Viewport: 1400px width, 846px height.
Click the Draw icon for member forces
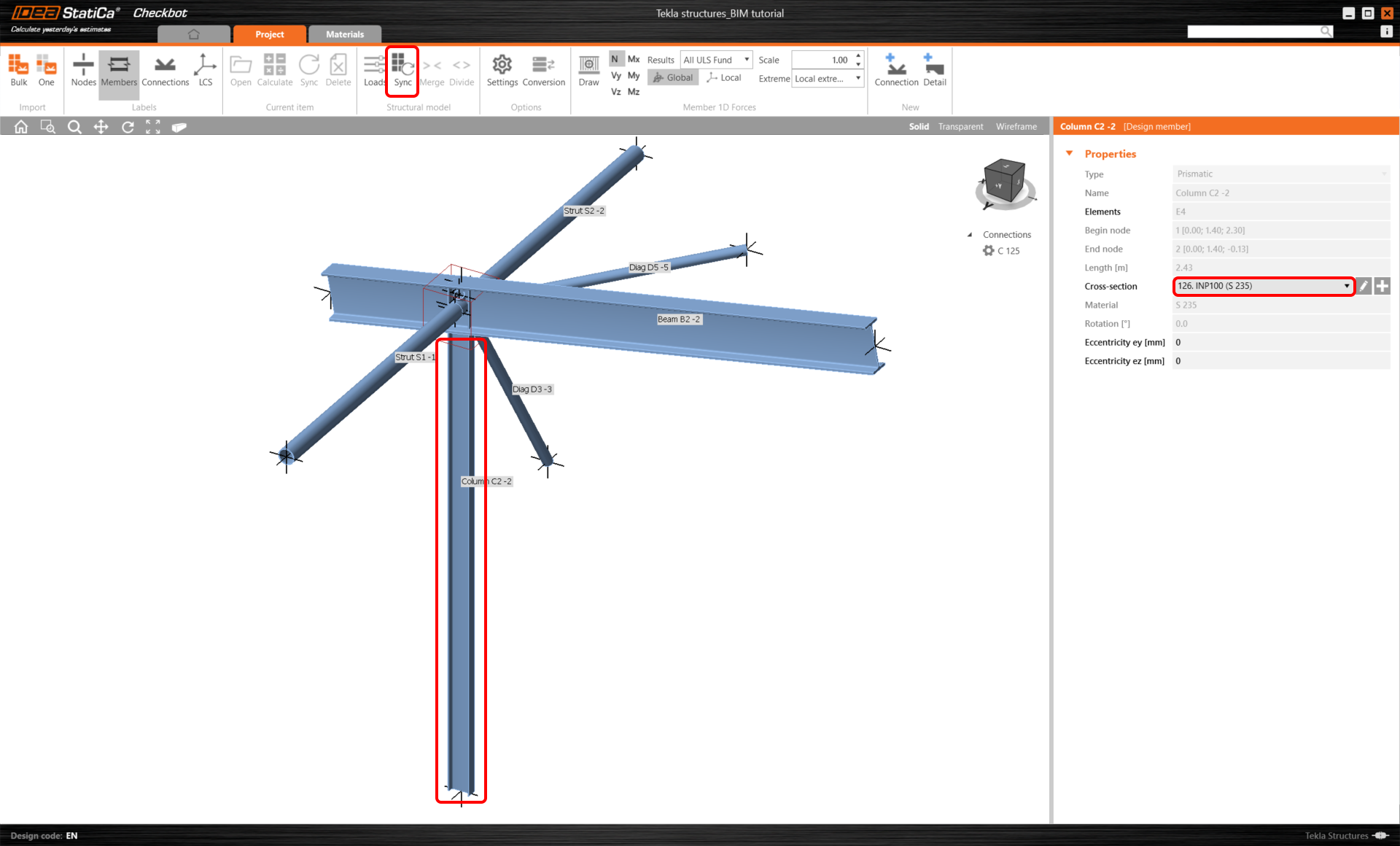point(588,71)
